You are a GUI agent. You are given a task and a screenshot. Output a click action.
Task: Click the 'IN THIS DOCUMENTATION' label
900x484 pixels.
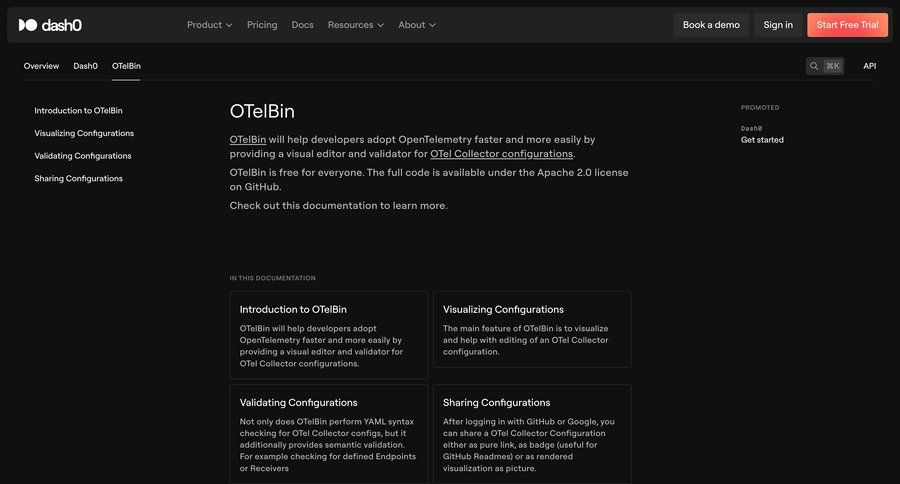(x=272, y=278)
